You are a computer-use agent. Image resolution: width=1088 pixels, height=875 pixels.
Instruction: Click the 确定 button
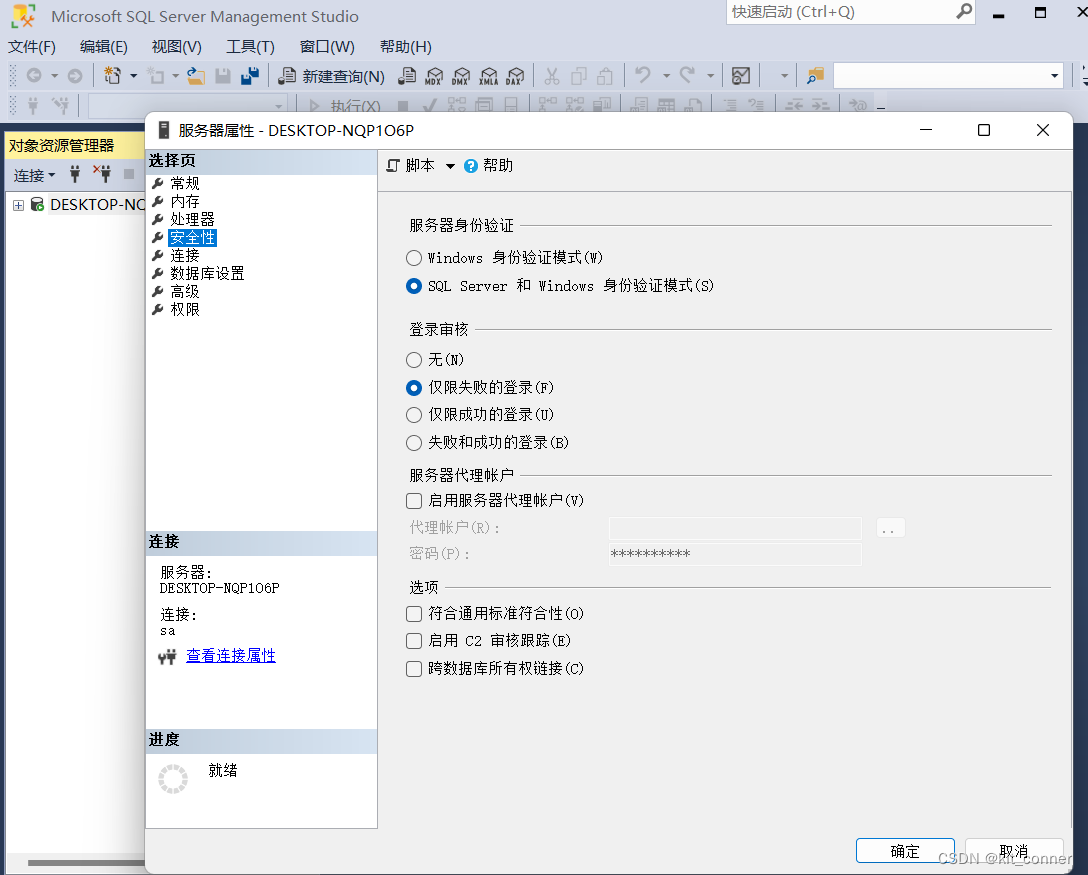click(x=905, y=851)
